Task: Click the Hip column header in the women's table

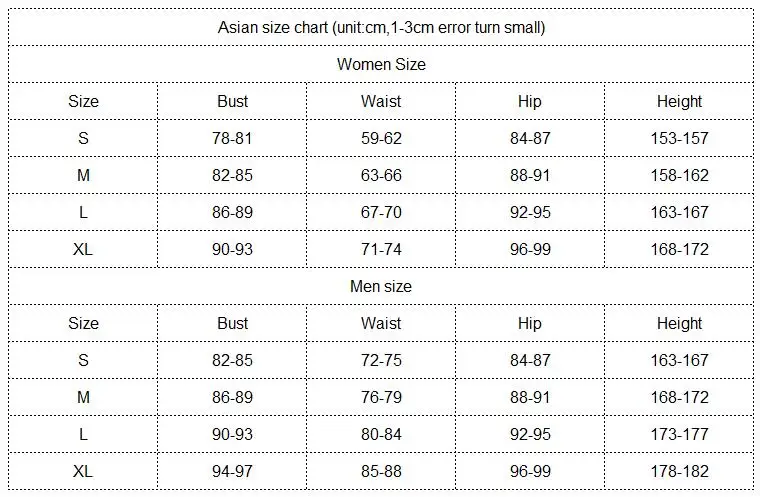Action: (530, 101)
